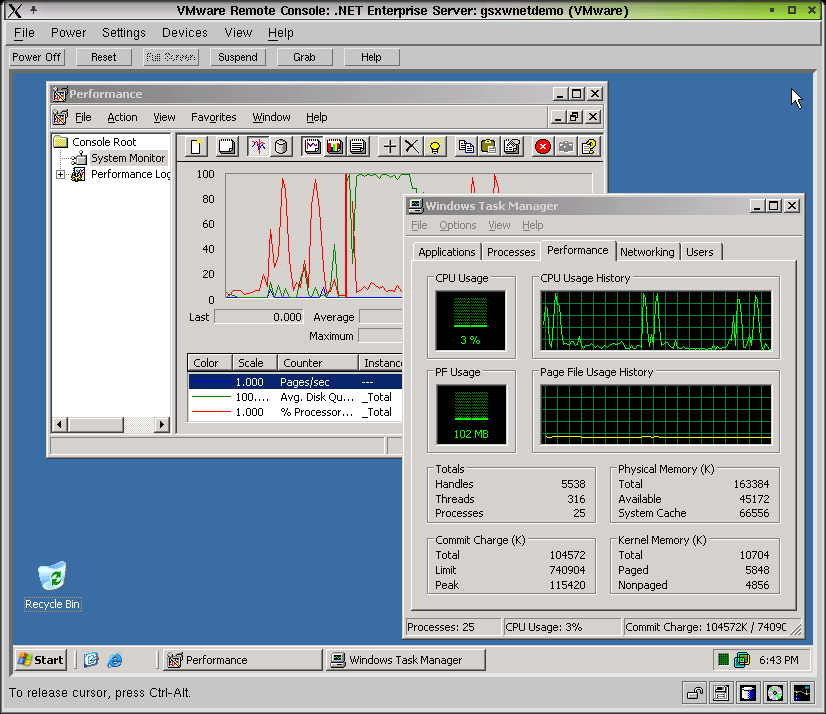Click the Update Data camera icon
Viewport: 826px width, 714px height.
tap(566, 146)
